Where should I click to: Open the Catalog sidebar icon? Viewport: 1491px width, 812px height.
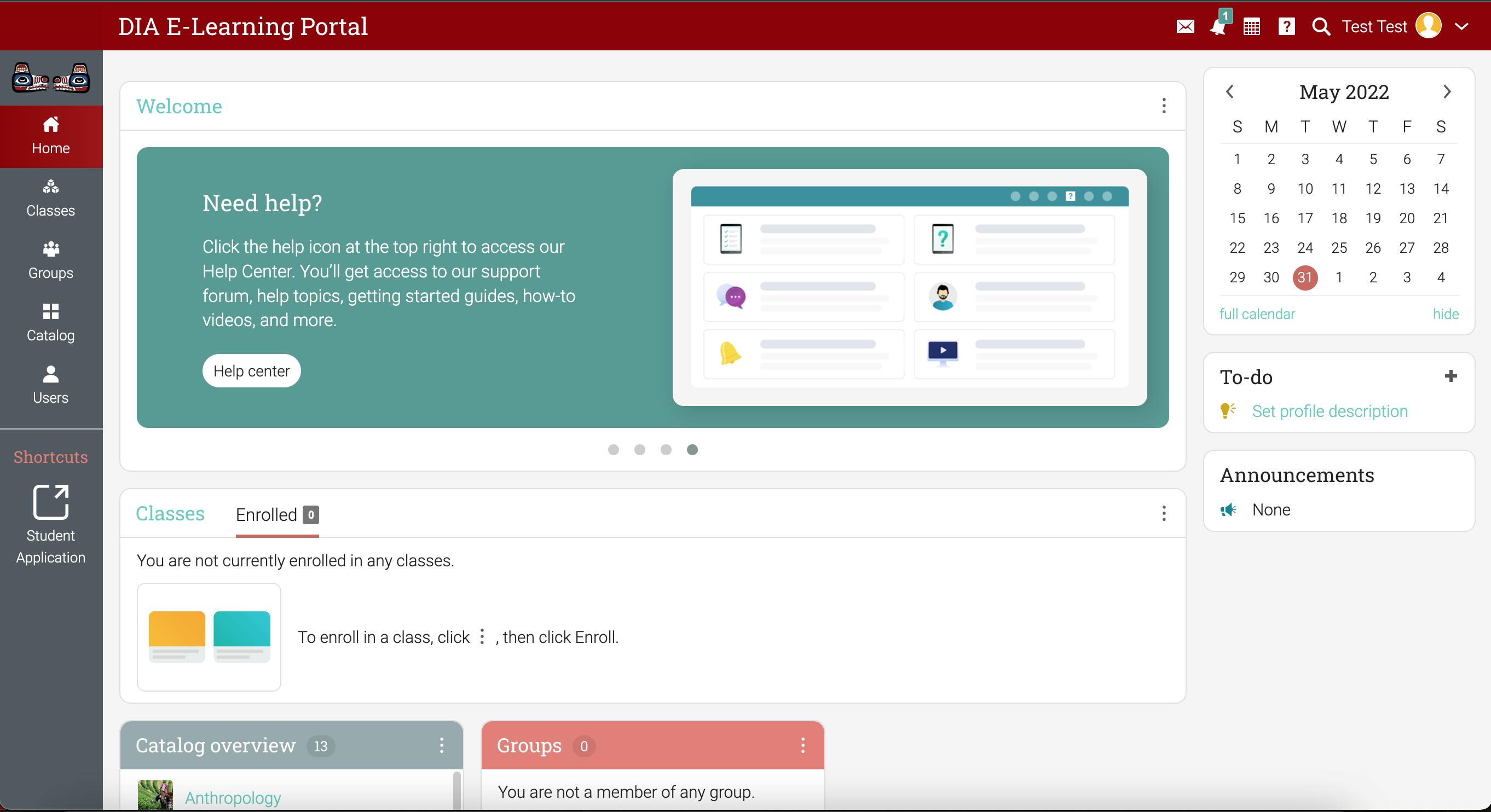(x=51, y=323)
